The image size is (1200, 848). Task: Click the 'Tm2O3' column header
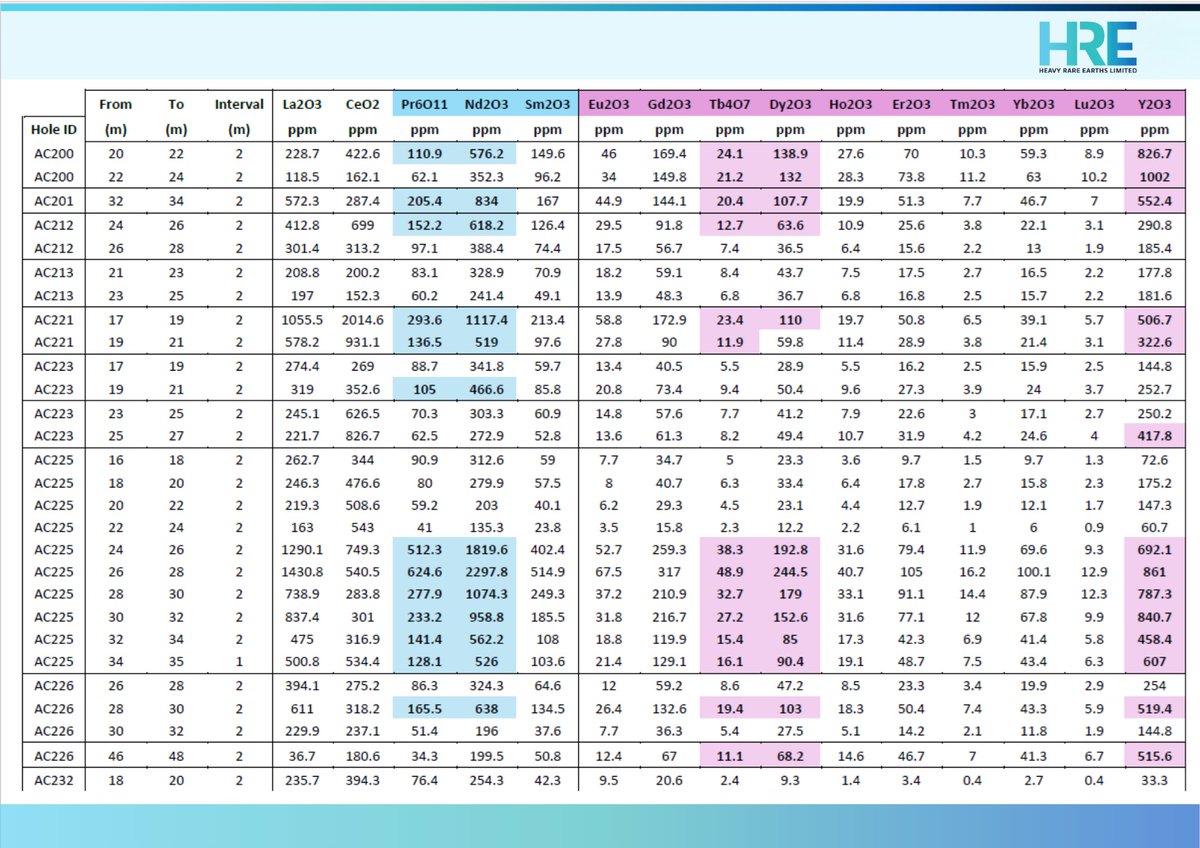click(x=972, y=104)
